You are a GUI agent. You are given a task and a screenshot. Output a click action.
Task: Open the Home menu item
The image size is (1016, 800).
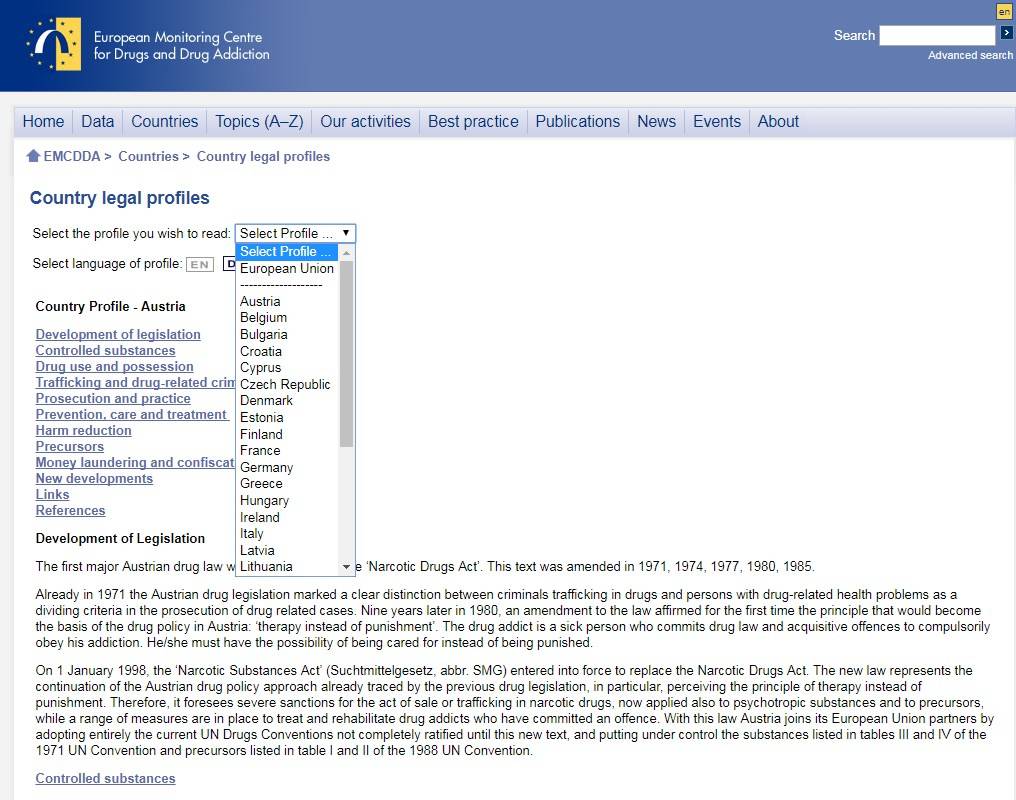click(43, 121)
